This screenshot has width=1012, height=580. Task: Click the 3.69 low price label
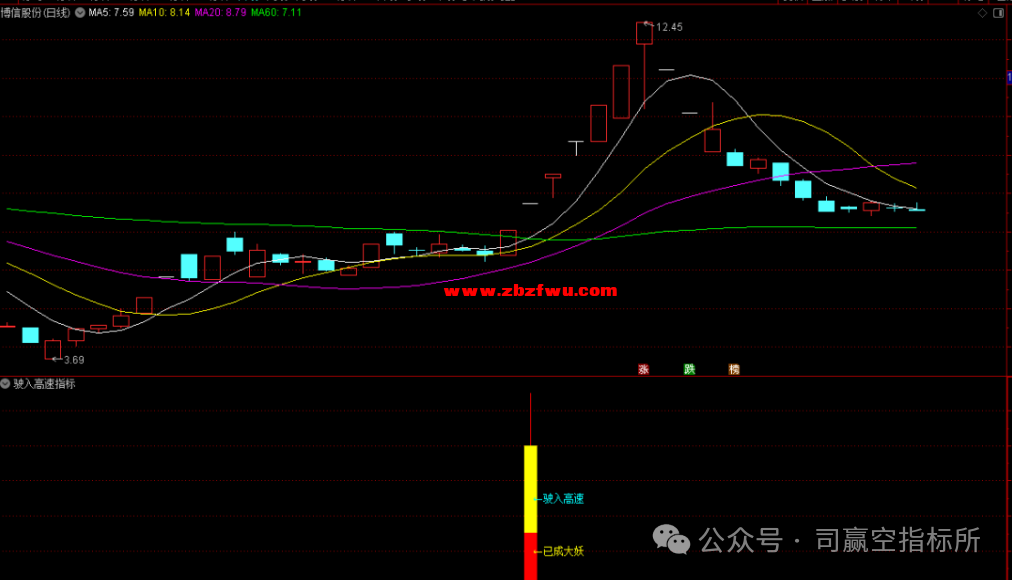(x=74, y=360)
